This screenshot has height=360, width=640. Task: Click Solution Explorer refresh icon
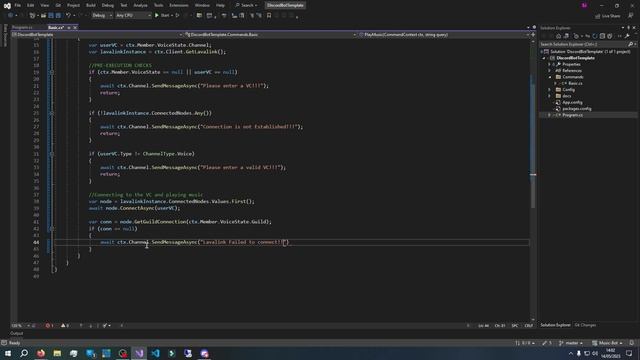point(595,36)
